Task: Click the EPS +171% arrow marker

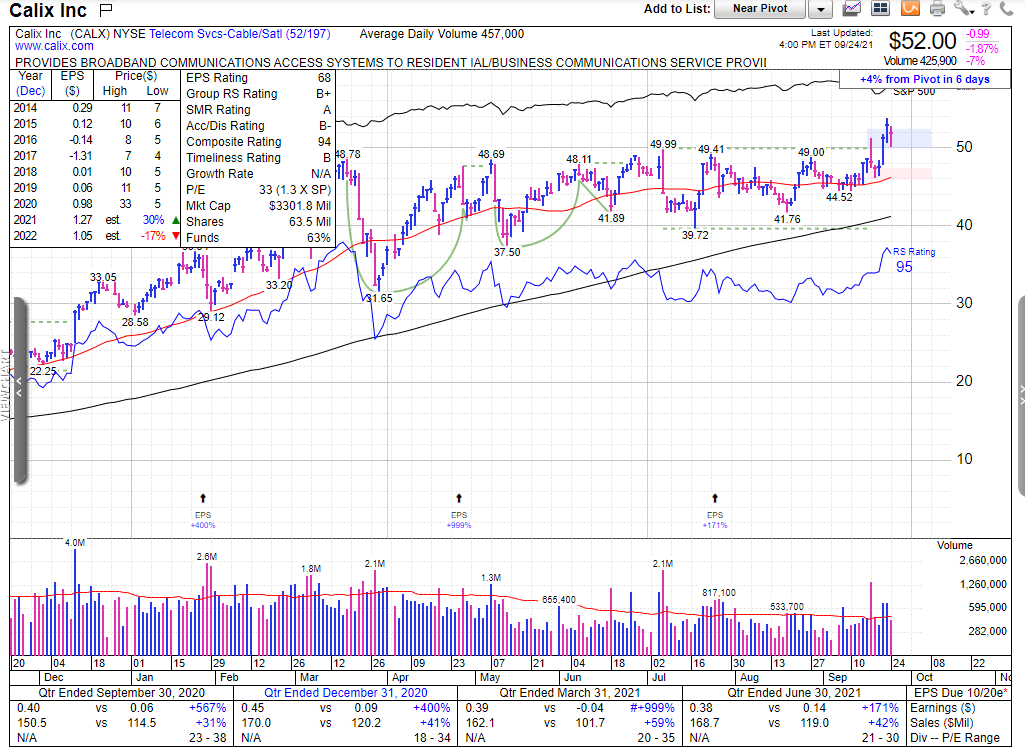Action: 714,498
